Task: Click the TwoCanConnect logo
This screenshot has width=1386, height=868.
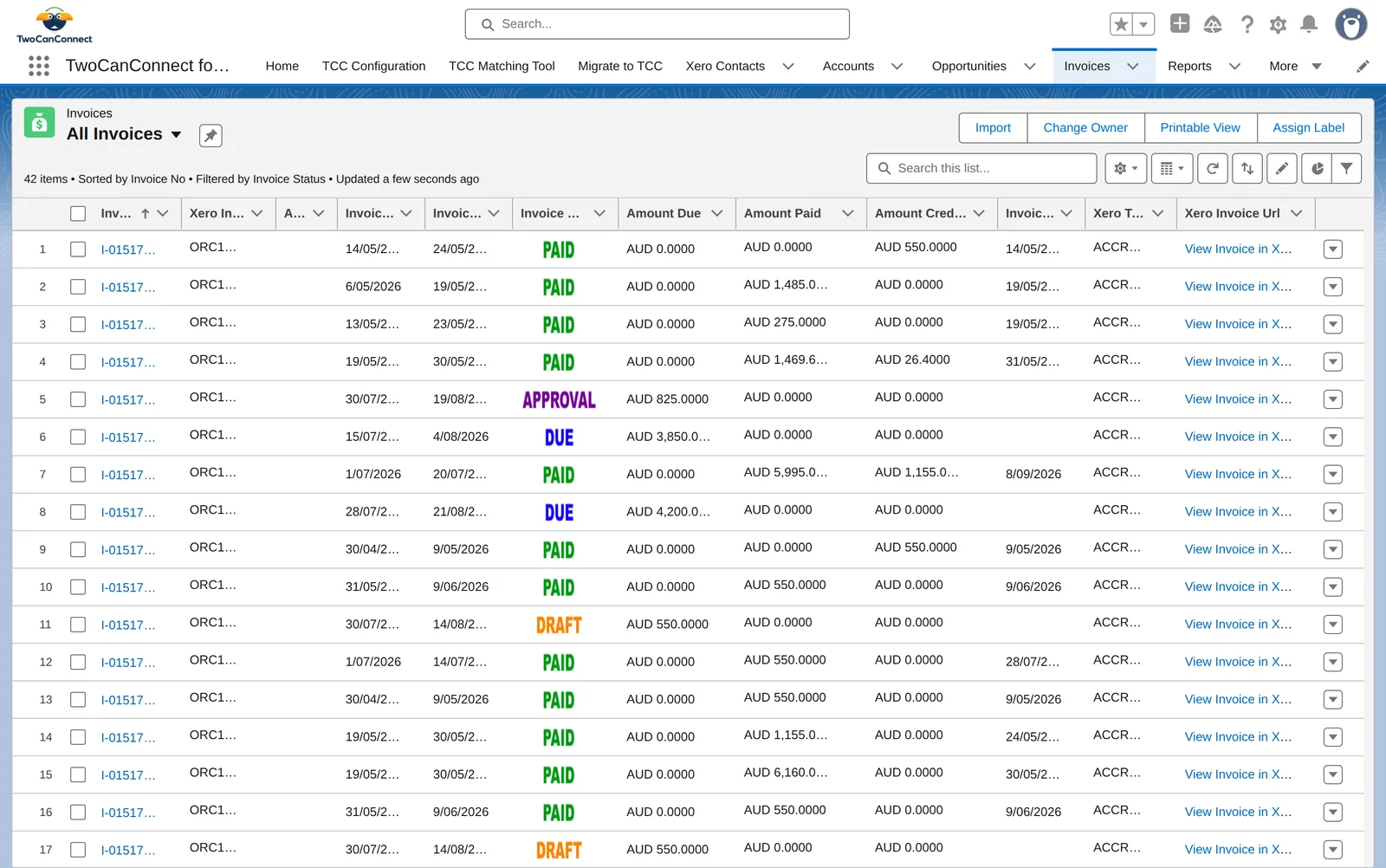Action: coord(54,25)
